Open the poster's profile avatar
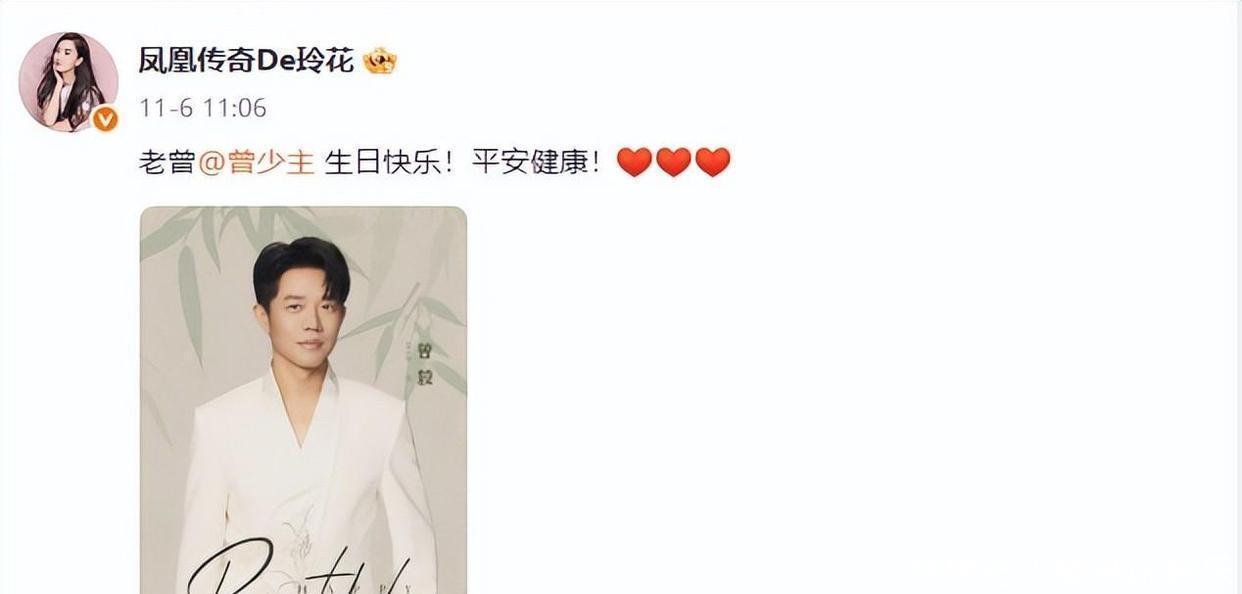The image size is (1242, 594). 68,82
